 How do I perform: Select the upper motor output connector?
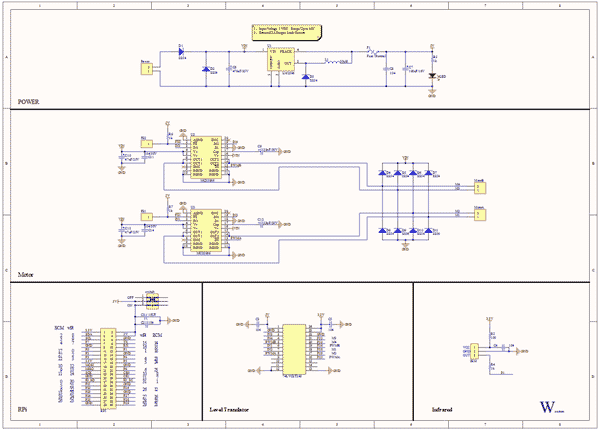click(479, 186)
